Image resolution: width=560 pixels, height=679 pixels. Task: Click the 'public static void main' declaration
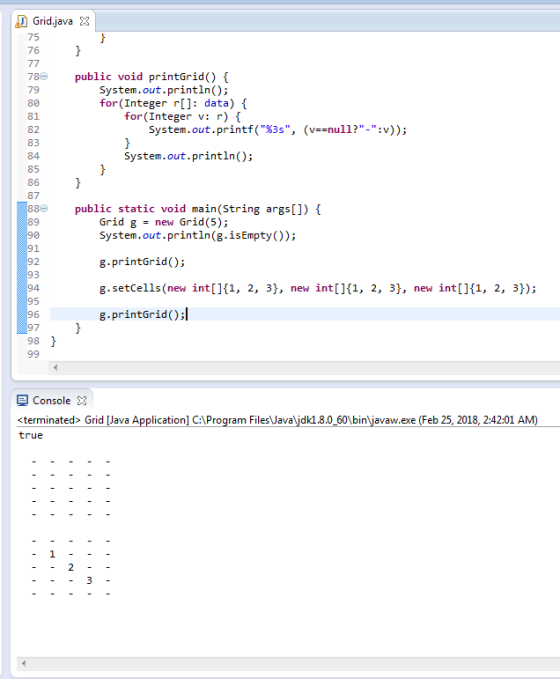click(198, 209)
